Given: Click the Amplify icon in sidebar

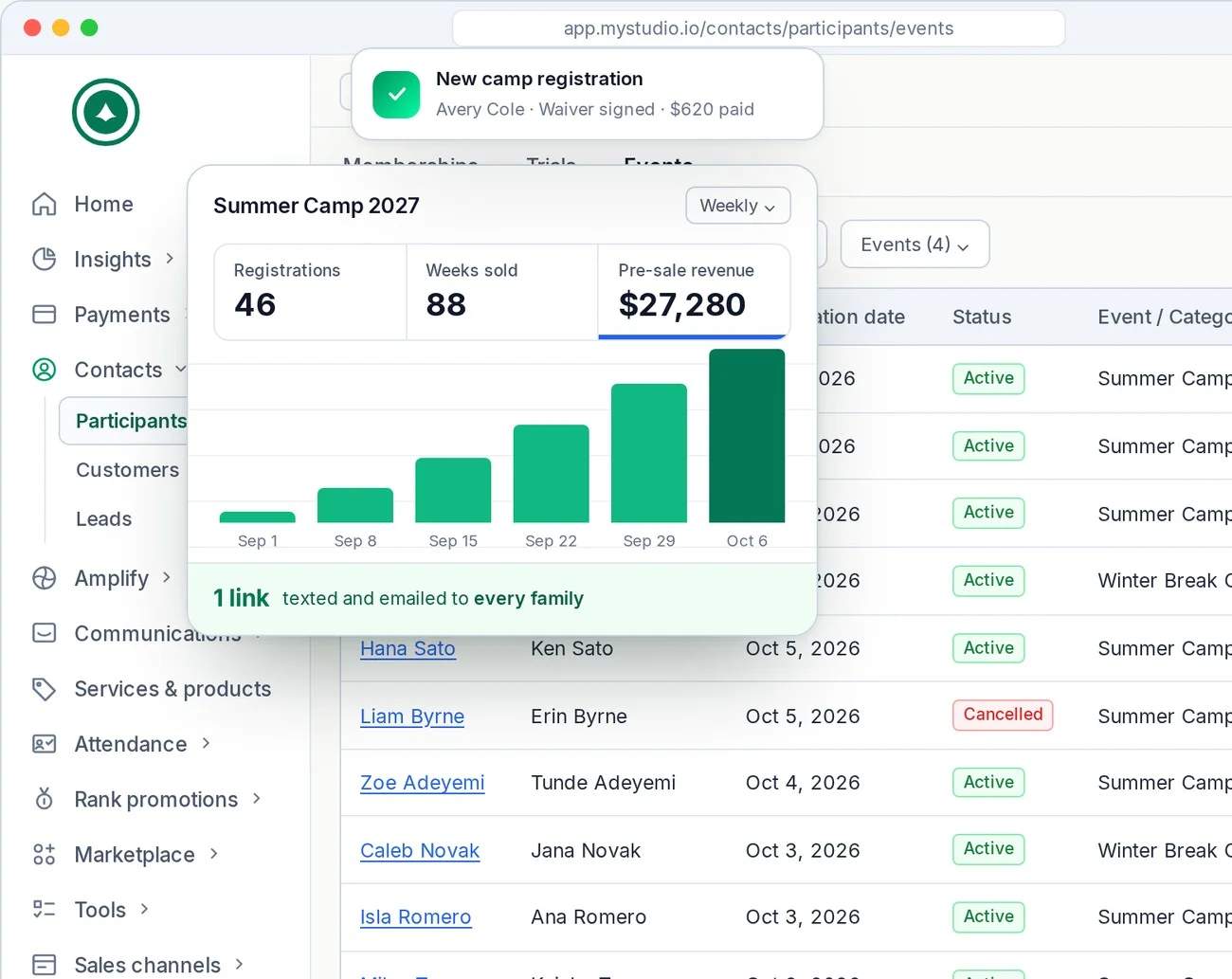Looking at the screenshot, I should click(45, 578).
